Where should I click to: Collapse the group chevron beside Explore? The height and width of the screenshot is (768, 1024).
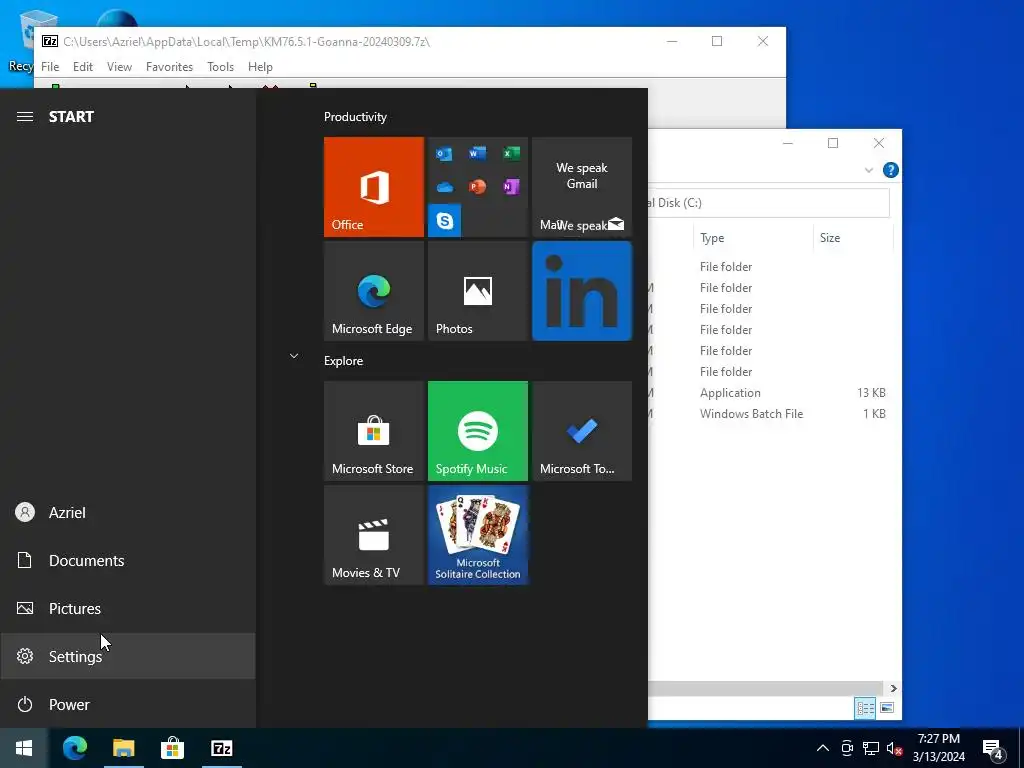(294, 356)
